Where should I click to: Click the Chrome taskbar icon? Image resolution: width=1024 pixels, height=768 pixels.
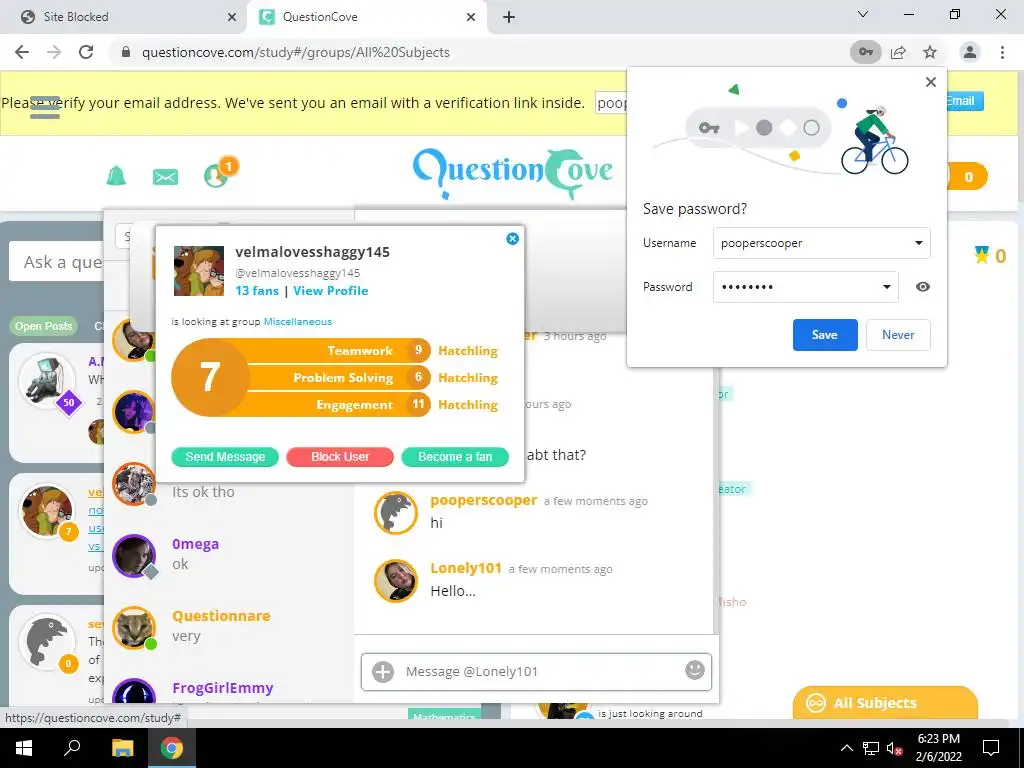click(x=172, y=748)
